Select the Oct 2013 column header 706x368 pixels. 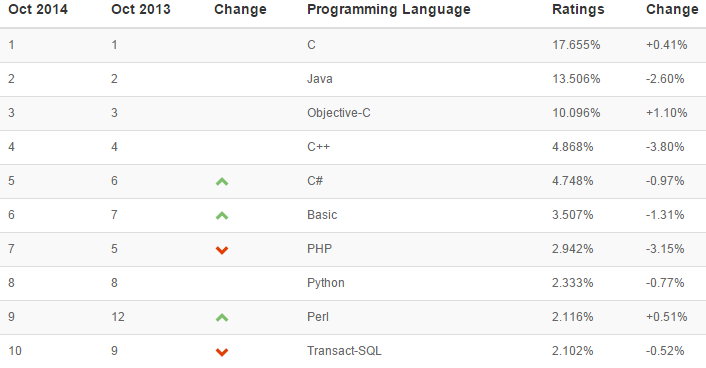[x=141, y=9]
